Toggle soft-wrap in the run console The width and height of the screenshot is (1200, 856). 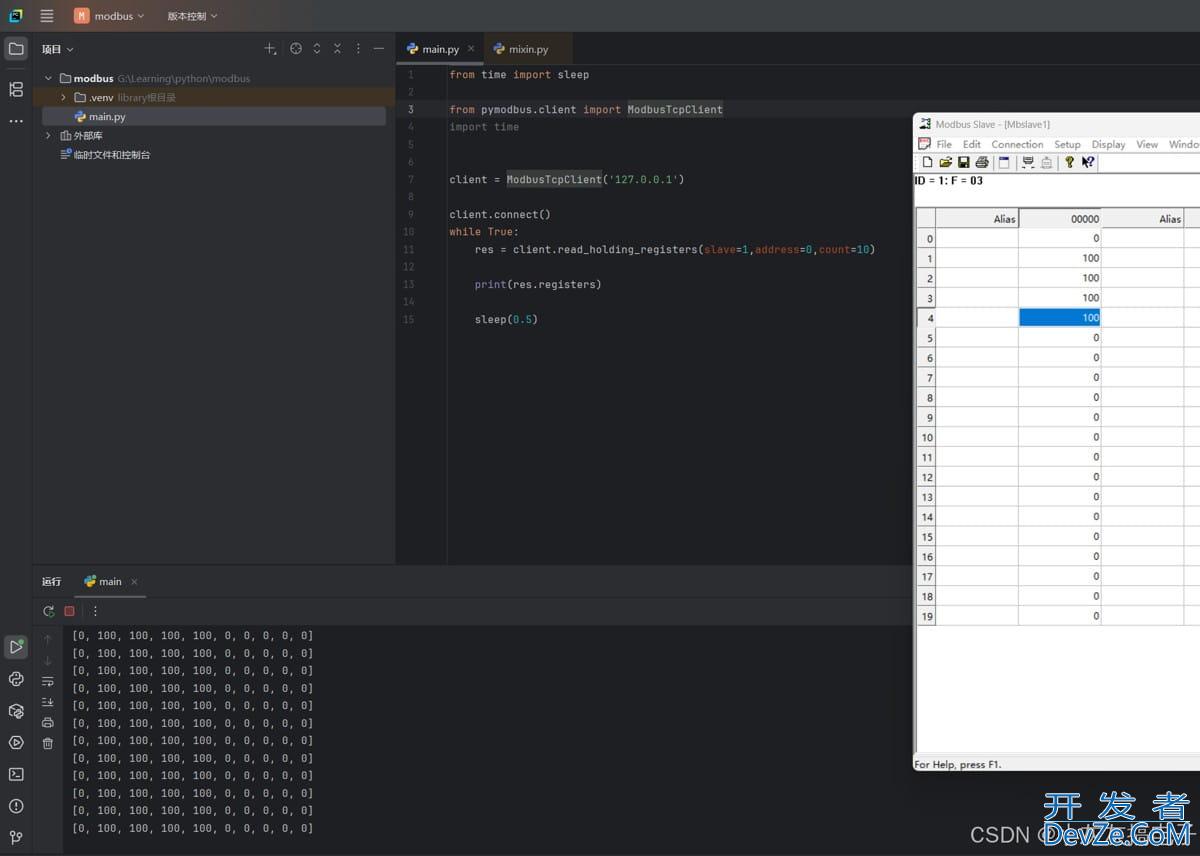point(48,681)
